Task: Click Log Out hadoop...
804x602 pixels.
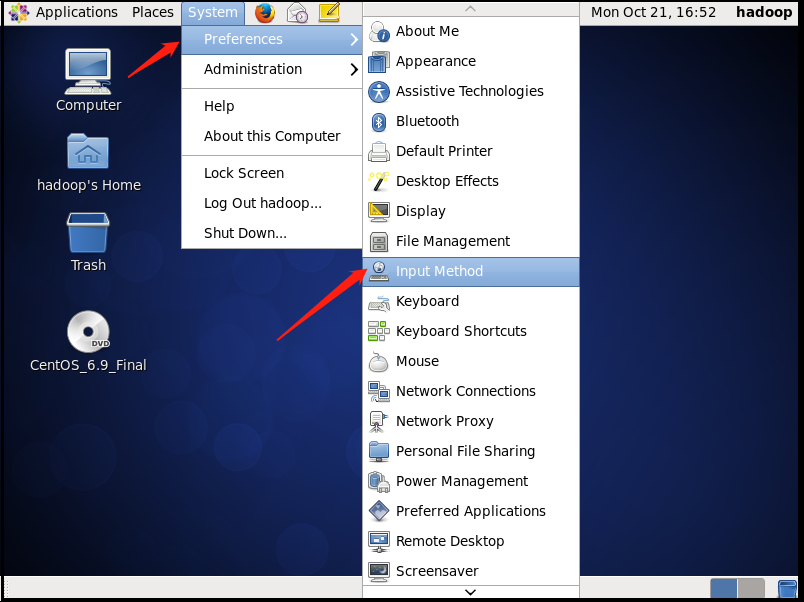Action: click(x=272, y=204)
